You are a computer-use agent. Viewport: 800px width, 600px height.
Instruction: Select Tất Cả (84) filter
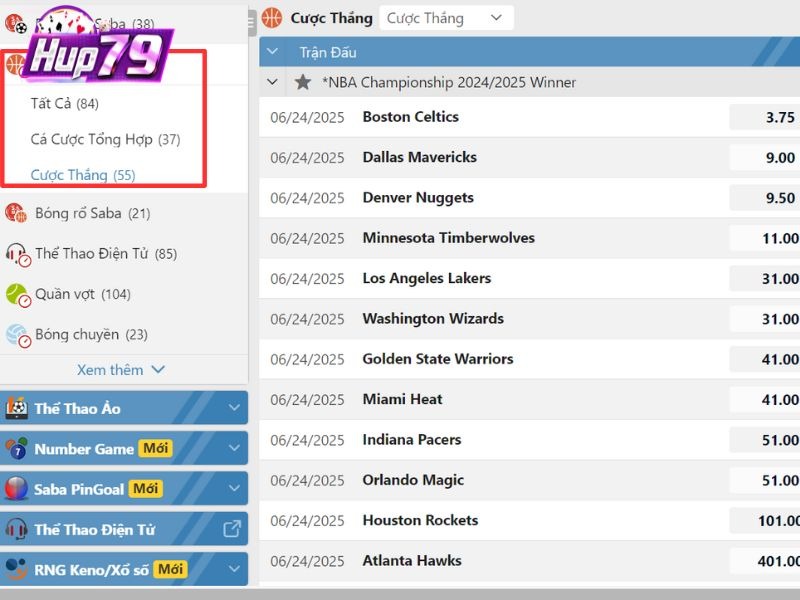tap(65, 103)
